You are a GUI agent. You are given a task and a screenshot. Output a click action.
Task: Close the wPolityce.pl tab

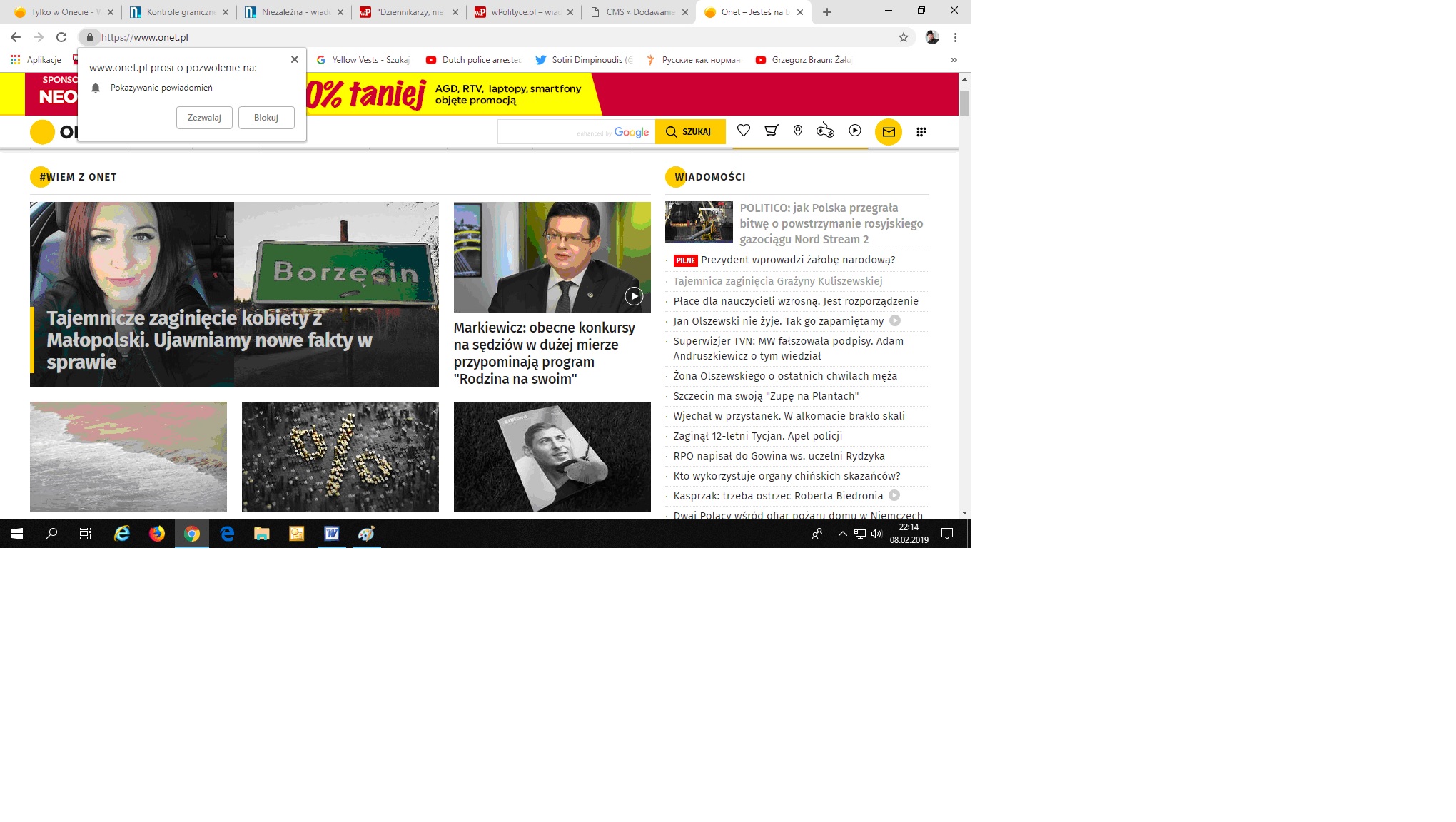point(570,12)
